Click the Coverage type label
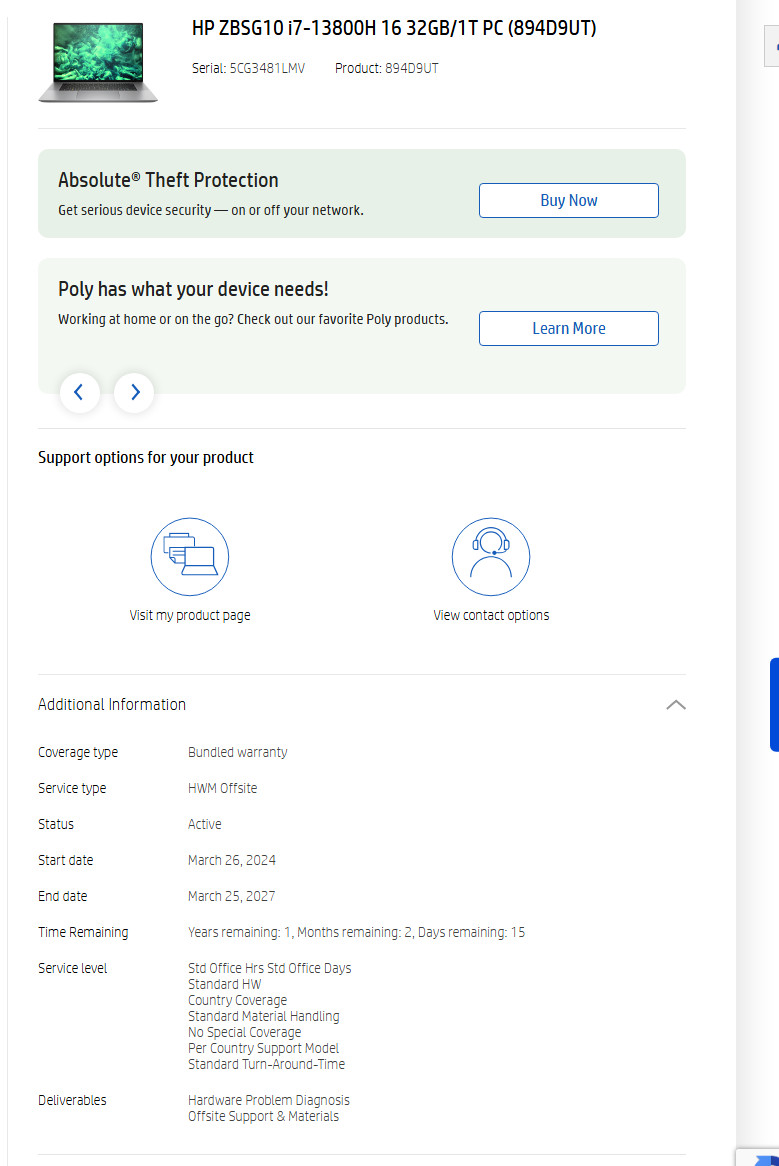 click(x=78, y=753)
